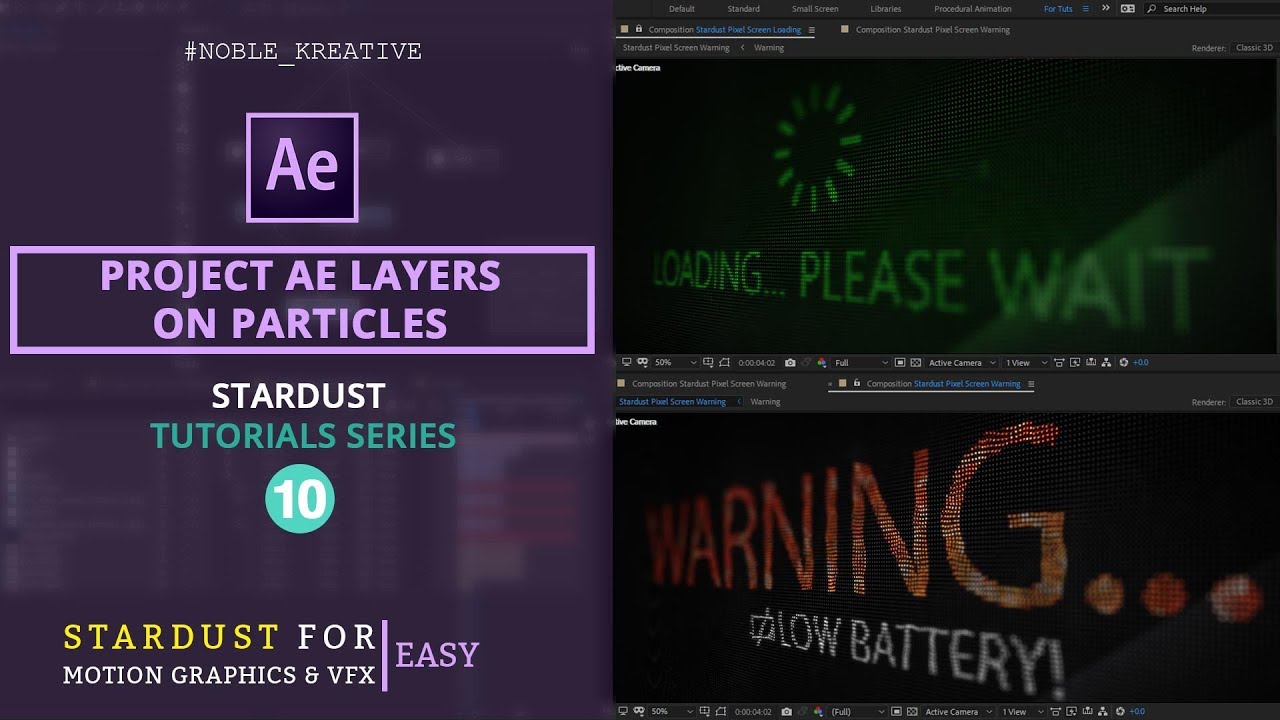Click Warning breadcrumb in bottom viewer
1280x720 pixels.
[x=765, y=402]
